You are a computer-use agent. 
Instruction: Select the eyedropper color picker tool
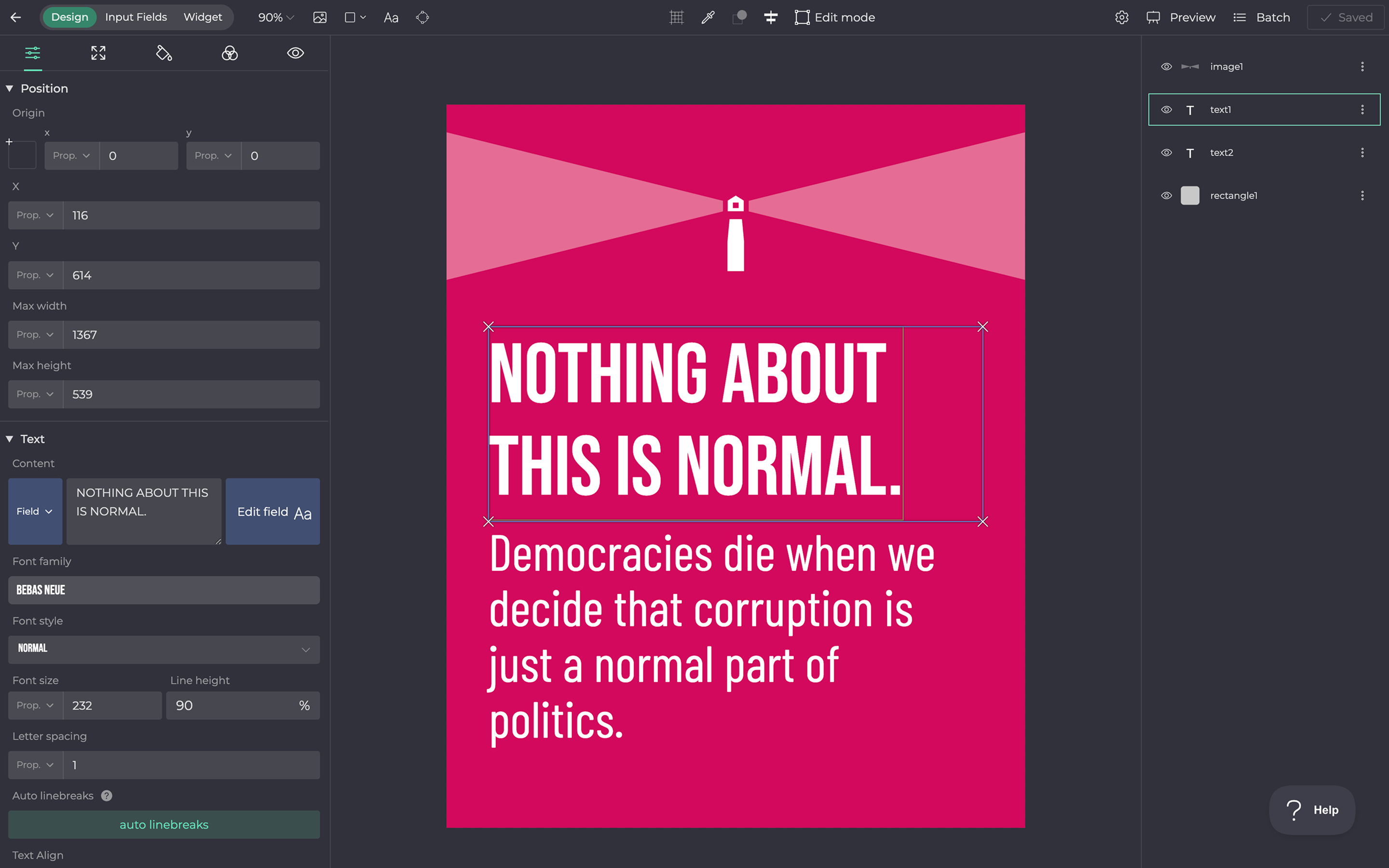[x=708, y=17]
